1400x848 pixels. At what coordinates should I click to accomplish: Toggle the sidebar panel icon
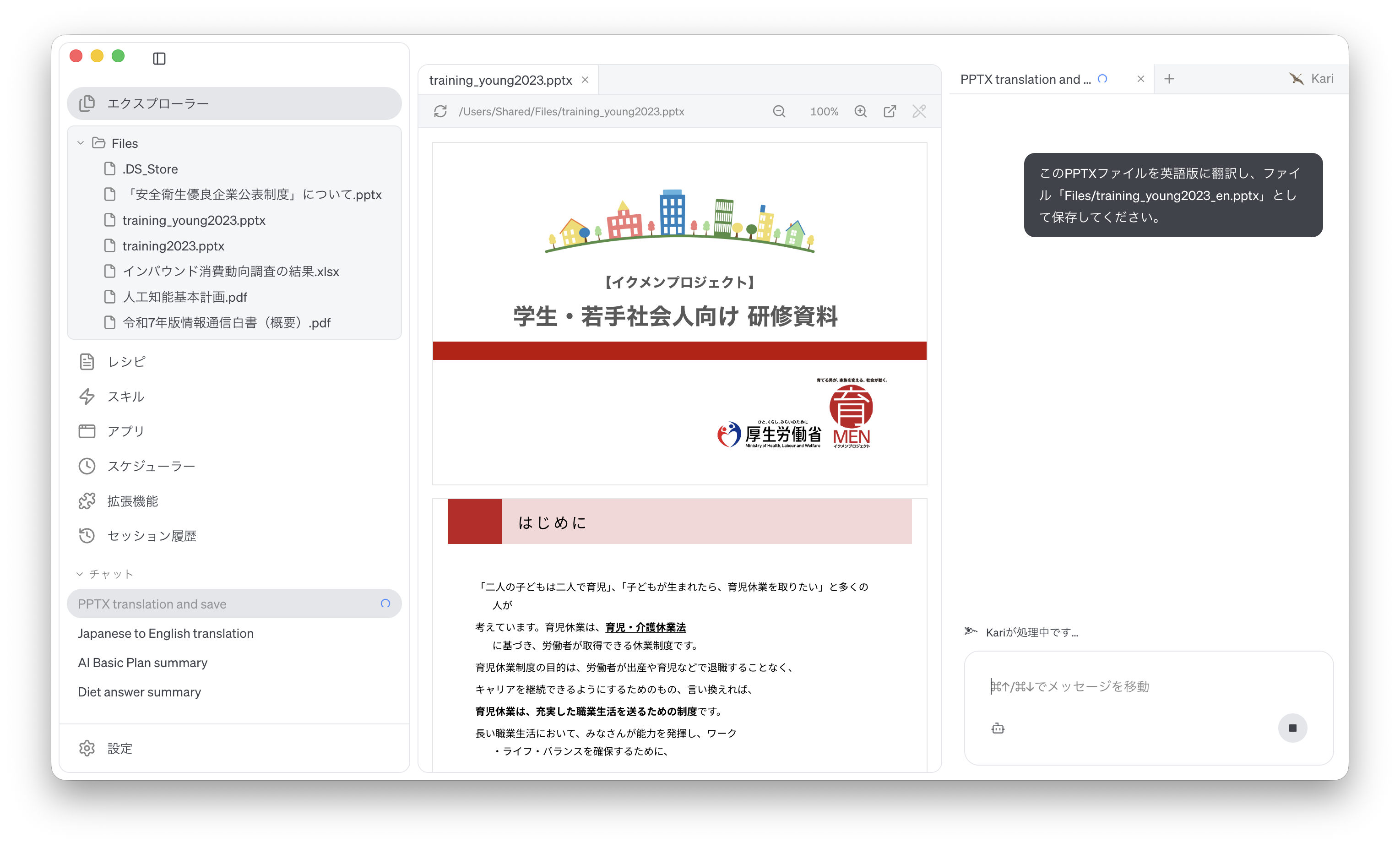pyautogui.click(x=159, y=59)
